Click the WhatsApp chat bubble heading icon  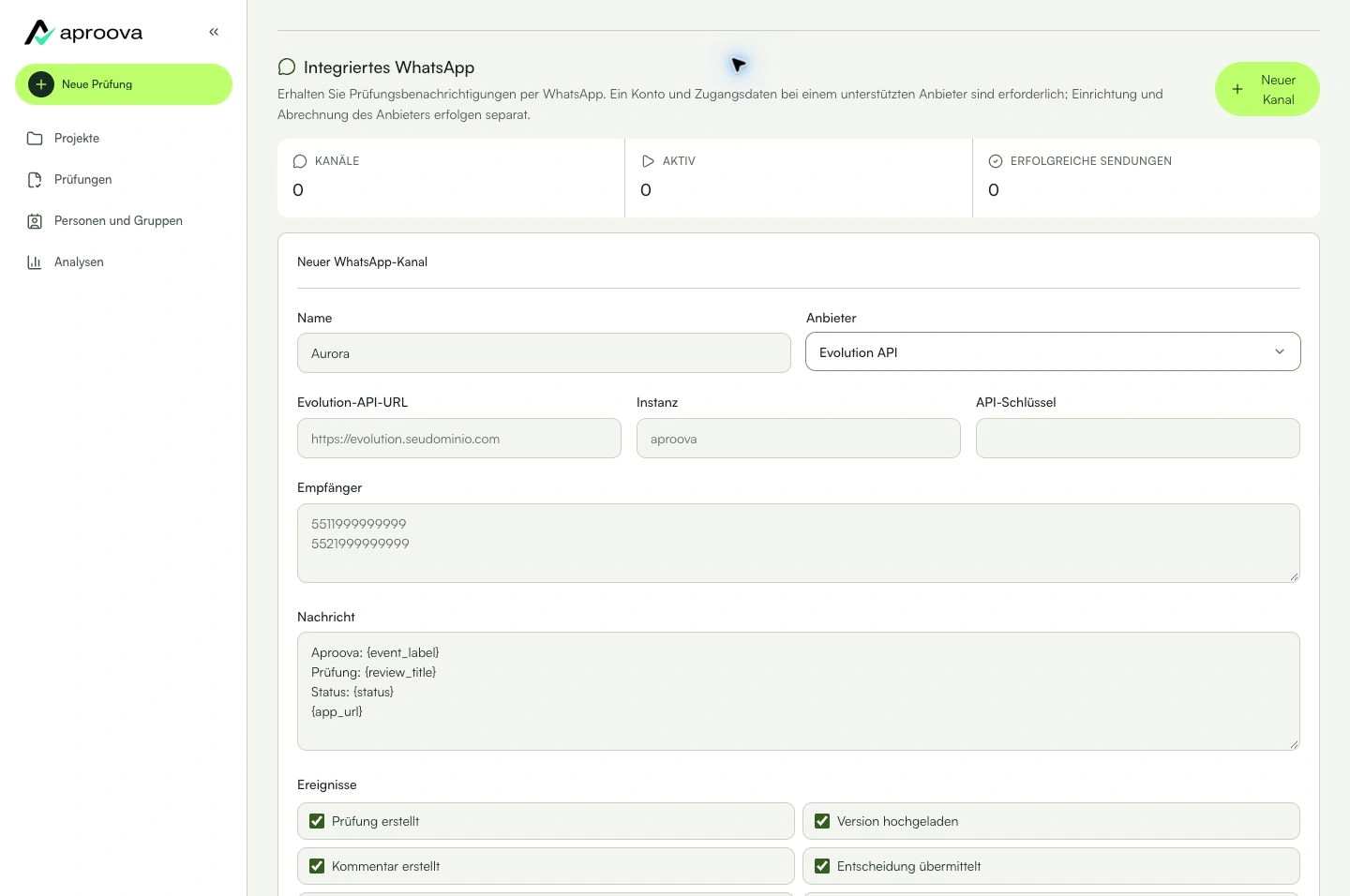click(x=287, y=67)
